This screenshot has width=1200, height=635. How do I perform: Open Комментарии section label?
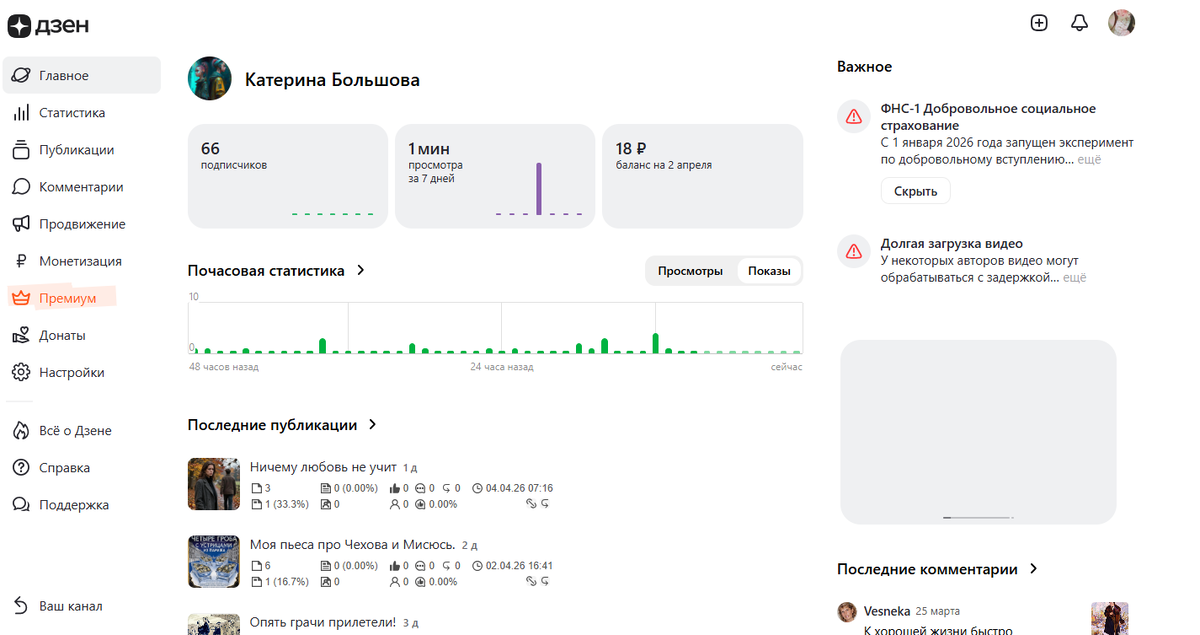81,187
